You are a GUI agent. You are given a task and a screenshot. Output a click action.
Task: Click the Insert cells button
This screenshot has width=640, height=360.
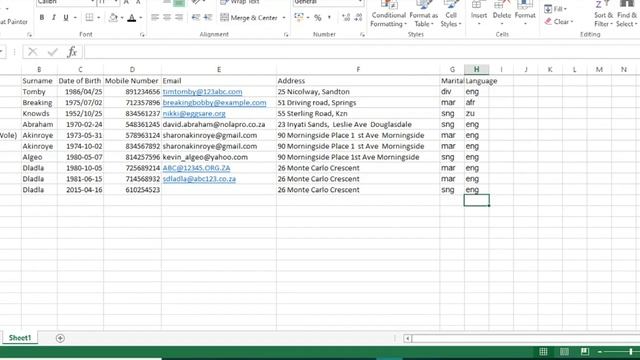pyautogui.click(x=478, y=13)
